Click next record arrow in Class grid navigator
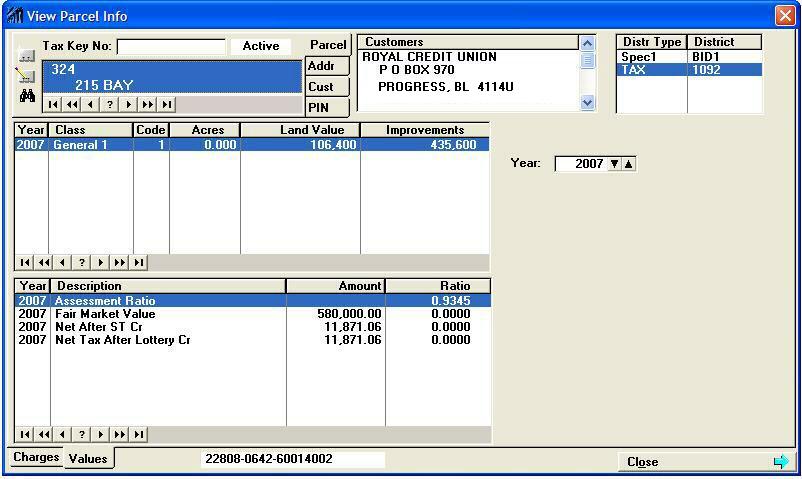Image resolution: width=802 pixels, height=479 pixels. click(x=100, y=263)
